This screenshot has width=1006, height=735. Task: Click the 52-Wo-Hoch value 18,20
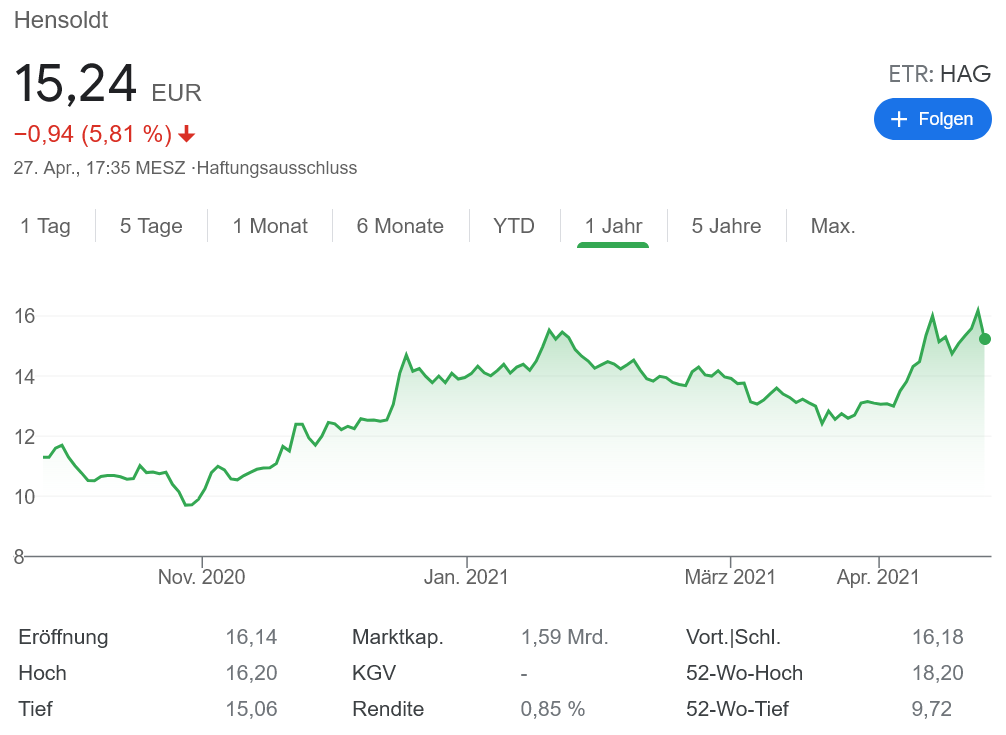click(937, 673)
